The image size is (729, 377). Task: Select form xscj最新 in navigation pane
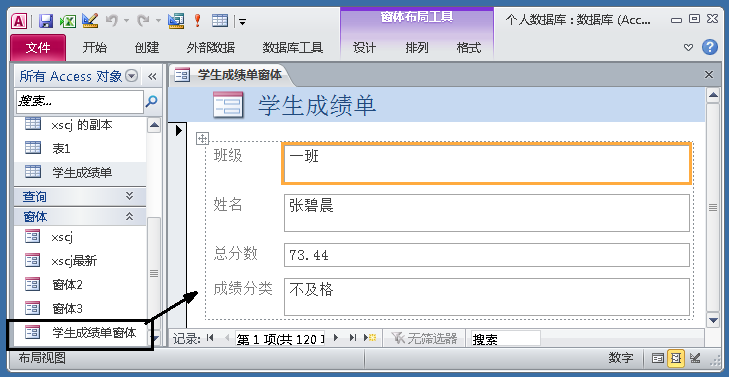pyautogui.click(x=80, y=261)
